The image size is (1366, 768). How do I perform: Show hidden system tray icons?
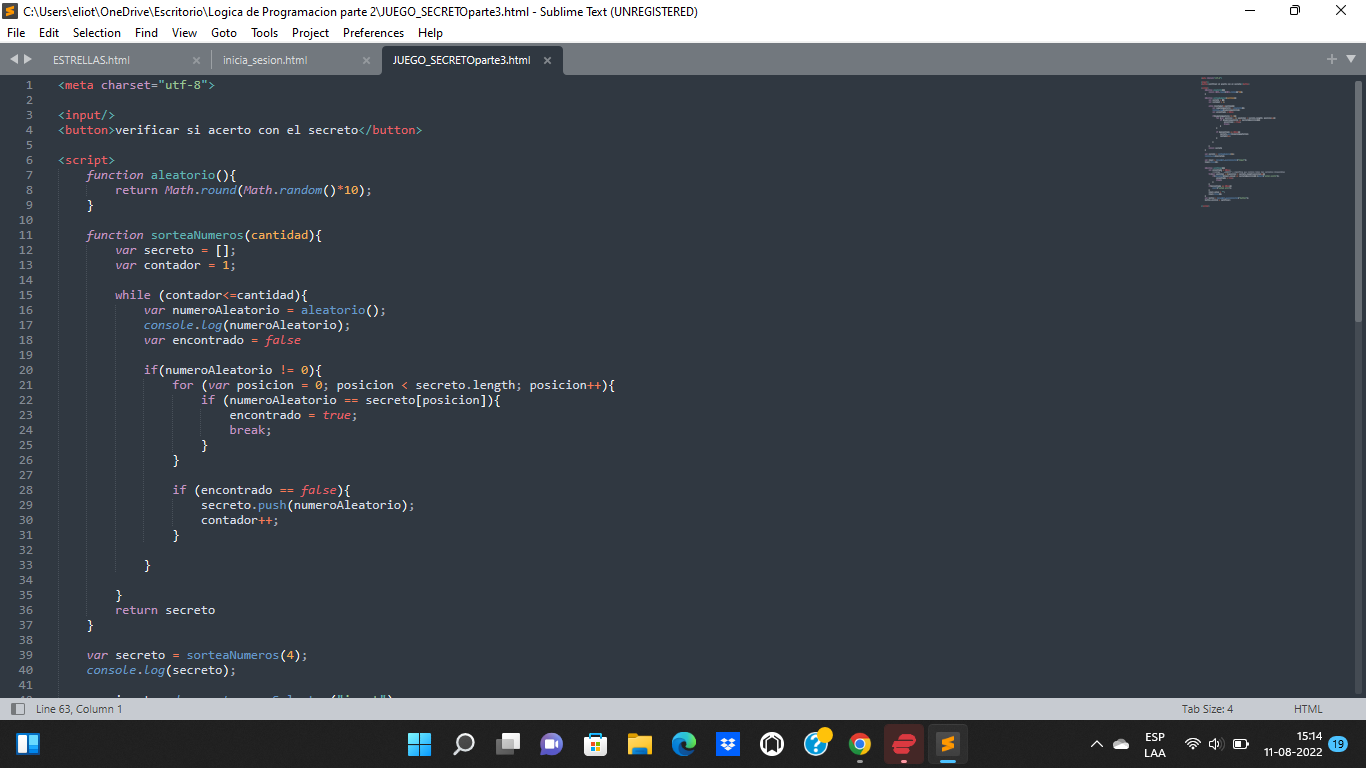click(1097, 744)
